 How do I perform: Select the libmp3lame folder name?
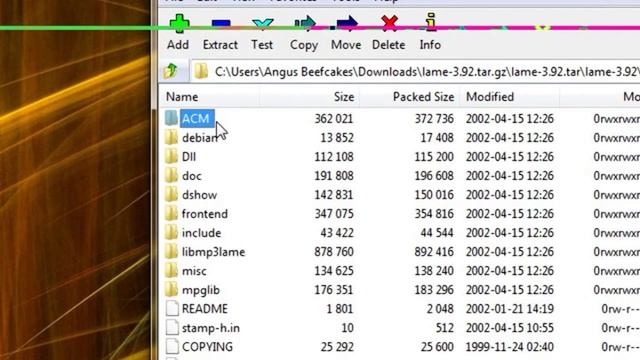[x=213, y=252]
